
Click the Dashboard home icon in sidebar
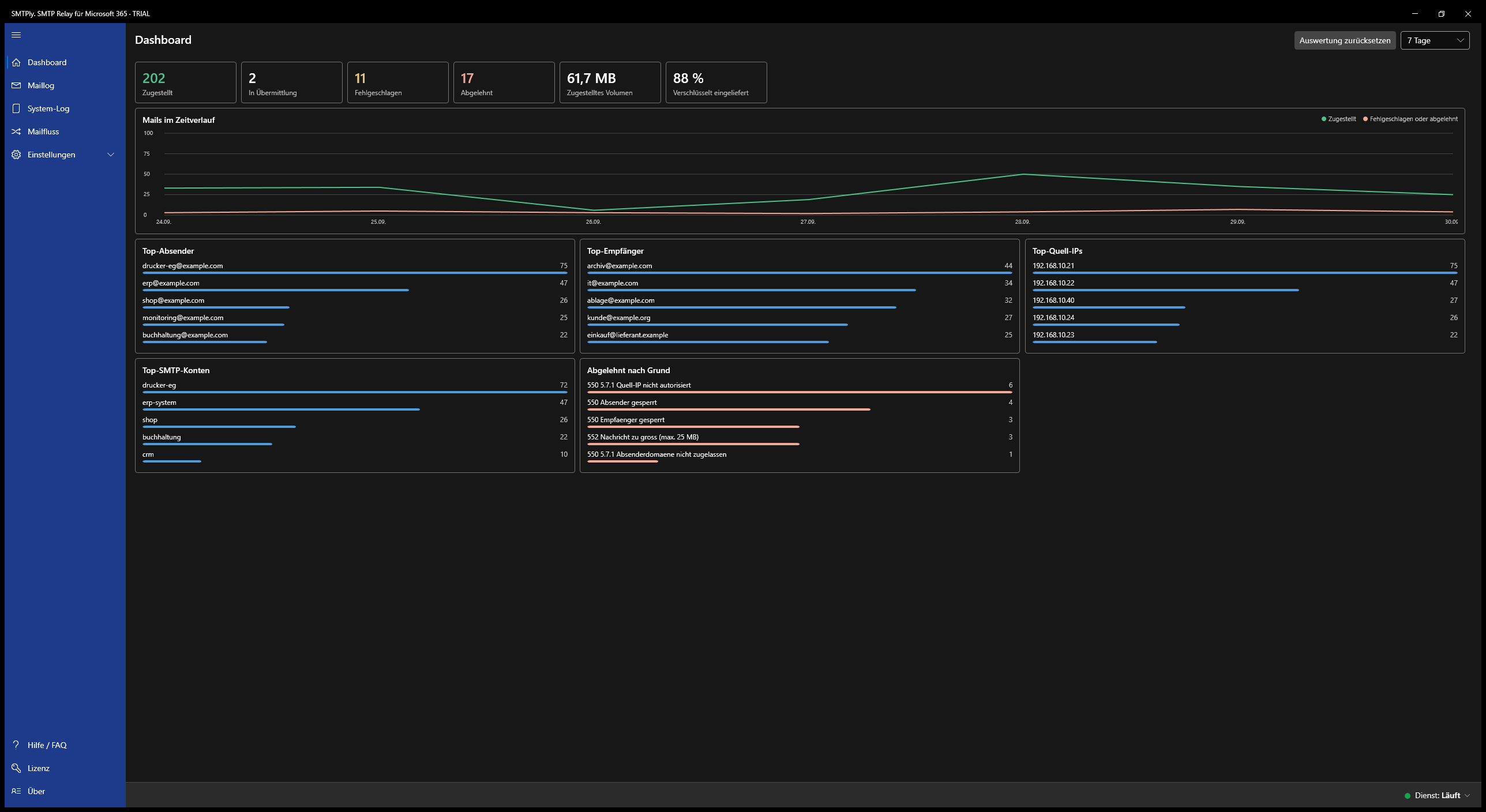(x=16, y=62)
